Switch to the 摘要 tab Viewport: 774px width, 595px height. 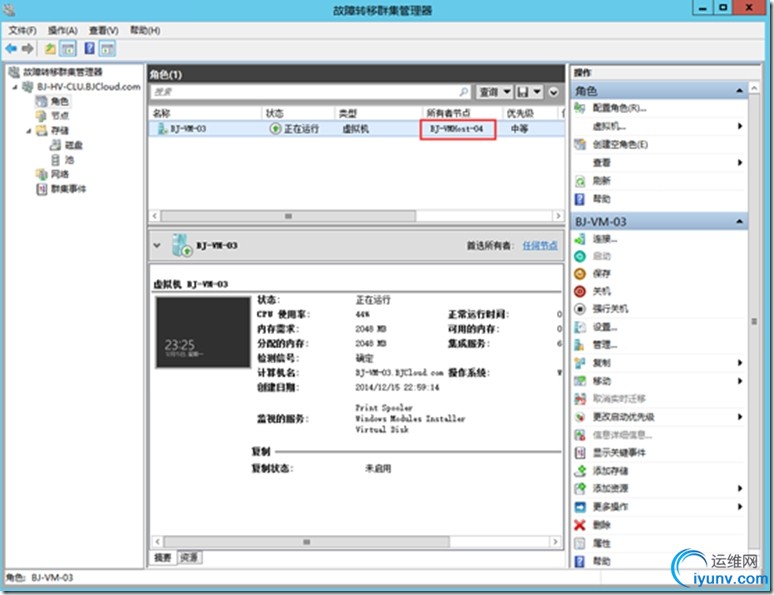point(162,557)
